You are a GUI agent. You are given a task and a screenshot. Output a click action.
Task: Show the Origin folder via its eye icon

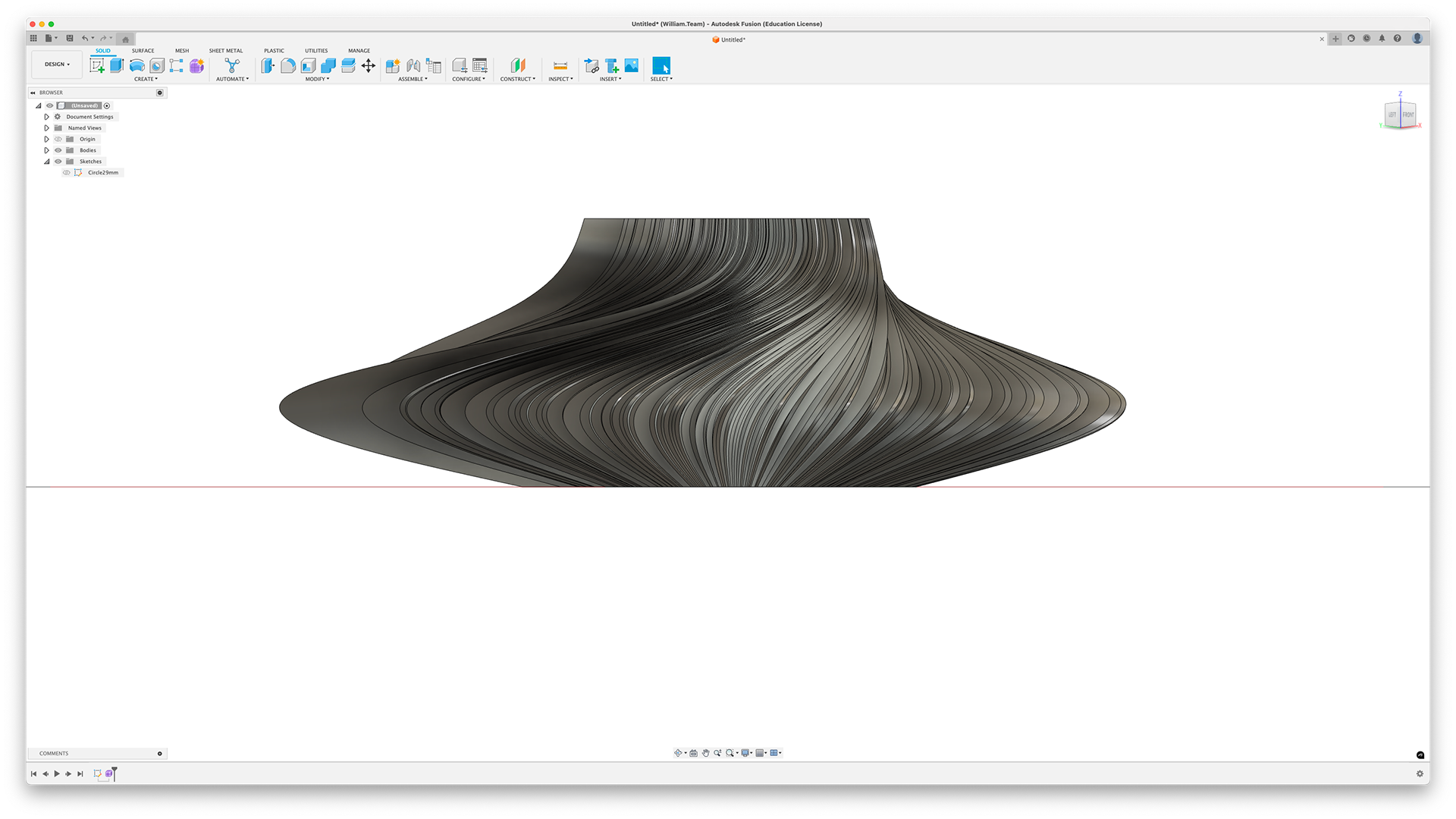(x=58, y=139)
